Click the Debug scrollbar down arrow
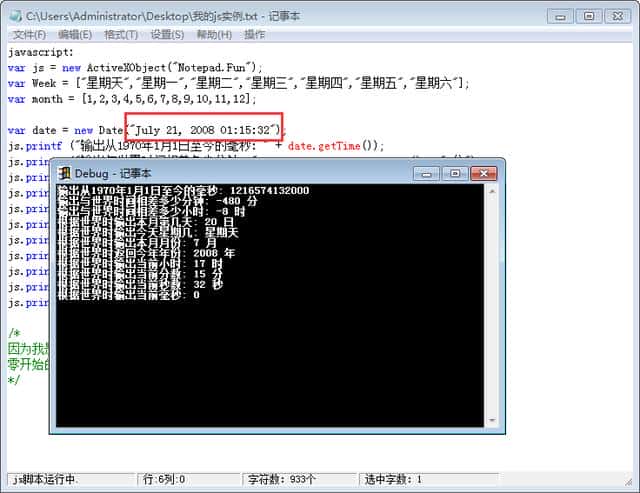The height and width of the screenshot is (493, 640). (x=492, y=420)
